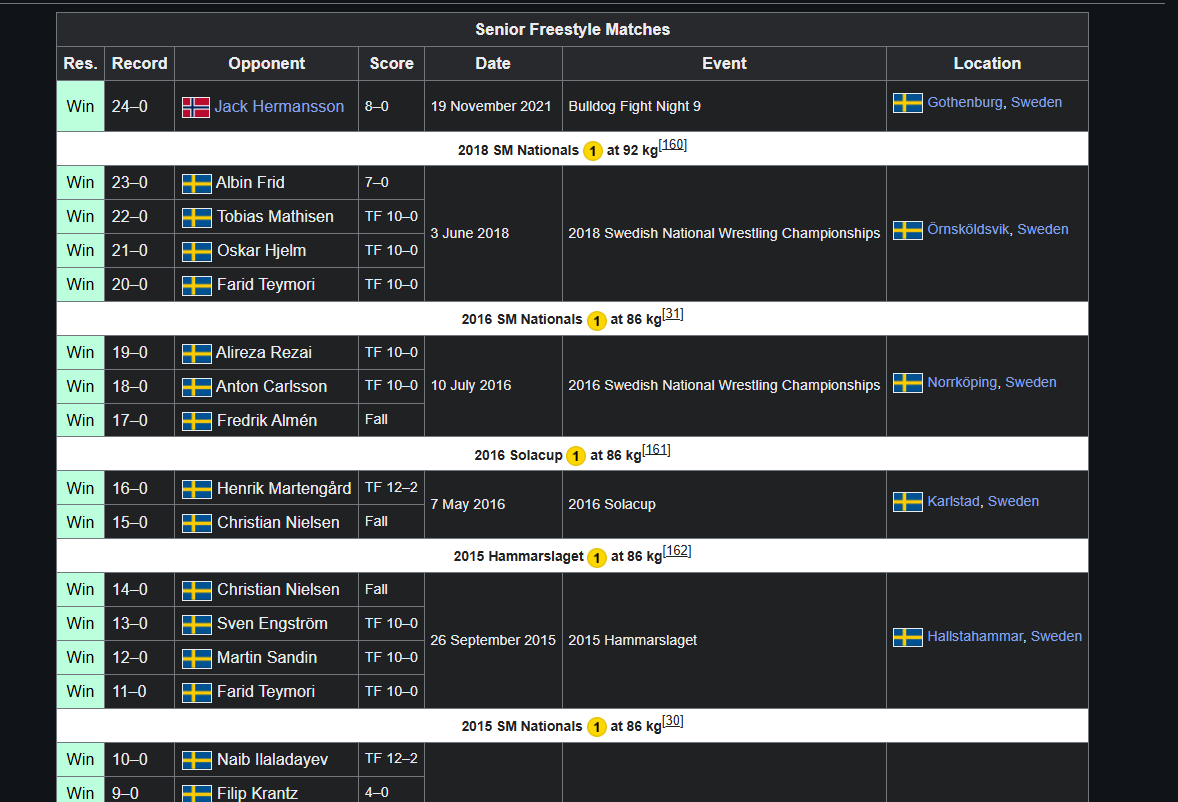This screenshot has height=802, width=1178.
Task: Click the Swedish flag beside Örnsköldsvik
Action: (908, 230)
